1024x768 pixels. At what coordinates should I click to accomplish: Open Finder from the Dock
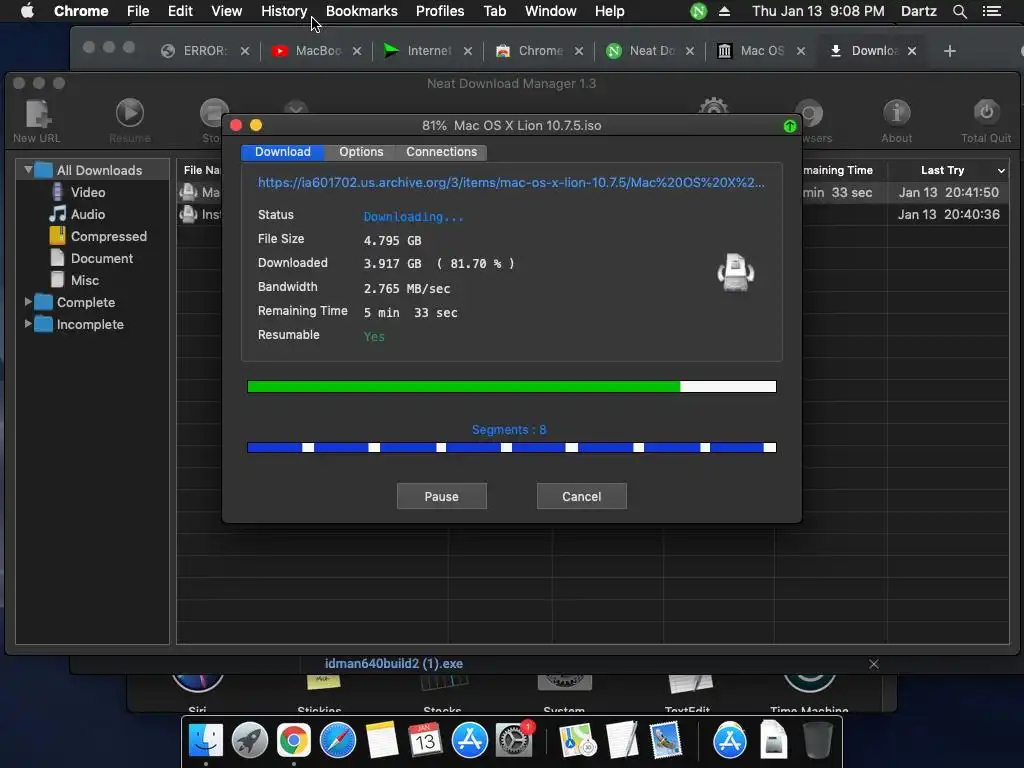[206, 740]
